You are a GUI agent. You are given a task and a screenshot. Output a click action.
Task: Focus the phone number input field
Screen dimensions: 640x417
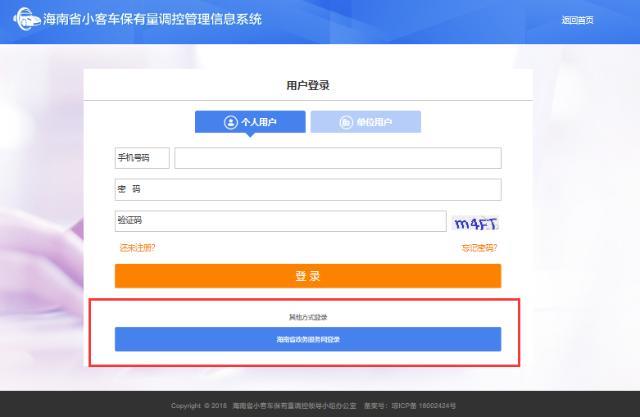(x=337, y=158)
